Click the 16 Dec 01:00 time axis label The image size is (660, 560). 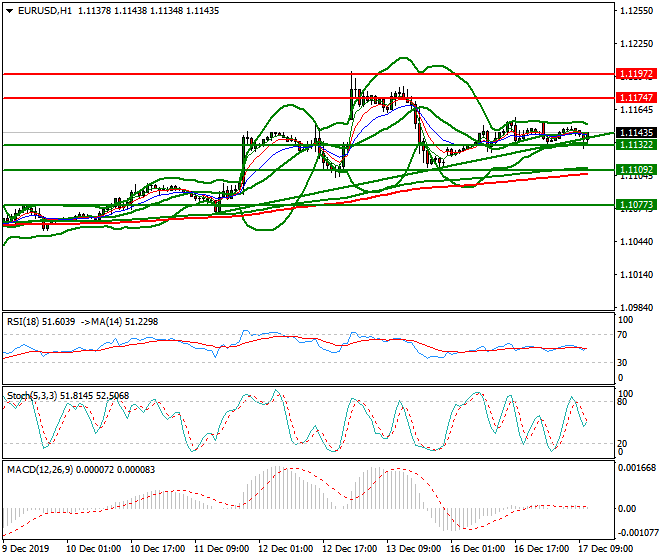click(x=478, y=549)
